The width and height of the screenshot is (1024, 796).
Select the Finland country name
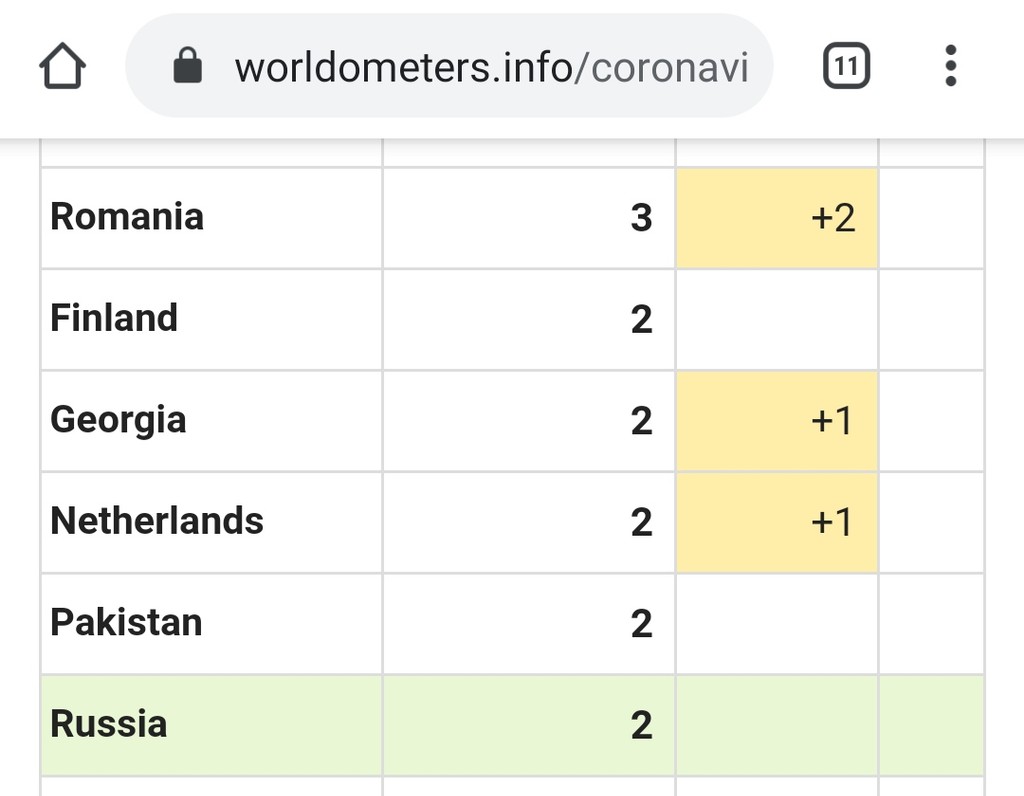tap(114, 318)
